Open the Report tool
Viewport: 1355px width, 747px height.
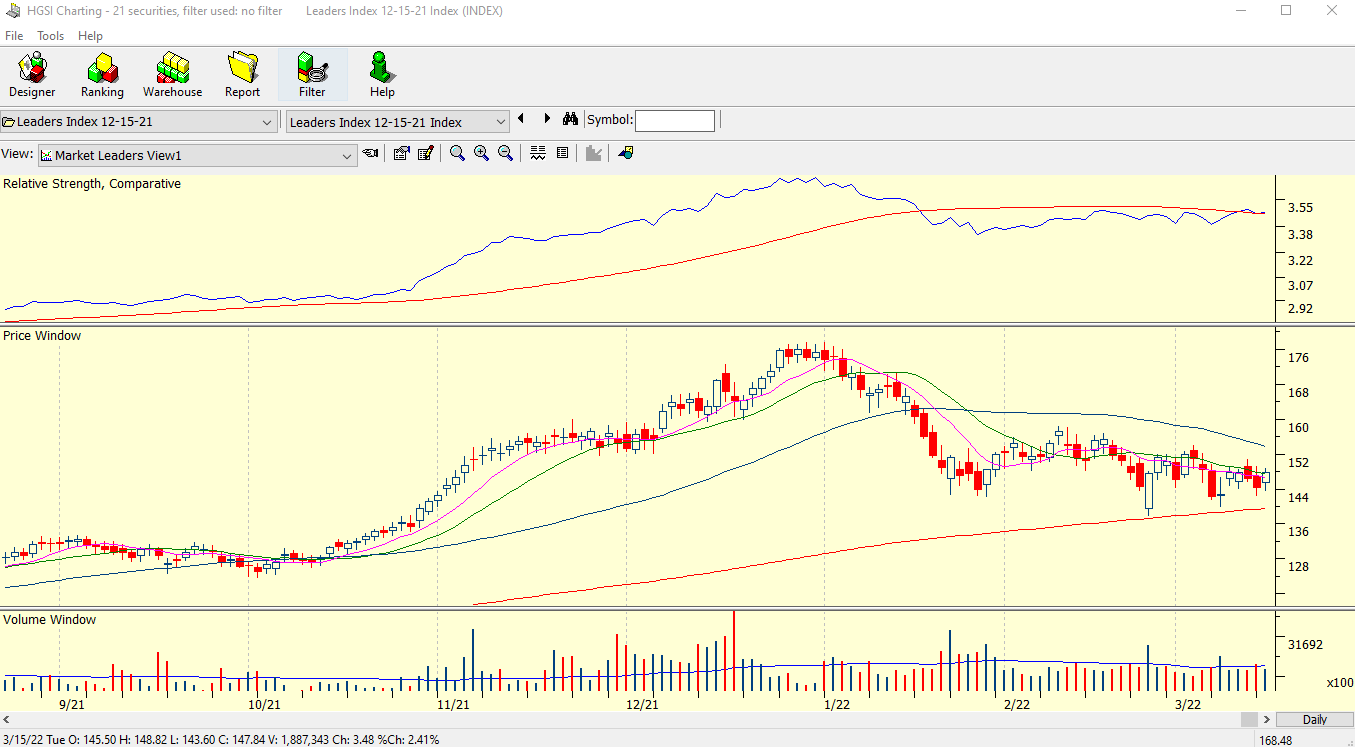pyautogui.click(x=242, y=75)
